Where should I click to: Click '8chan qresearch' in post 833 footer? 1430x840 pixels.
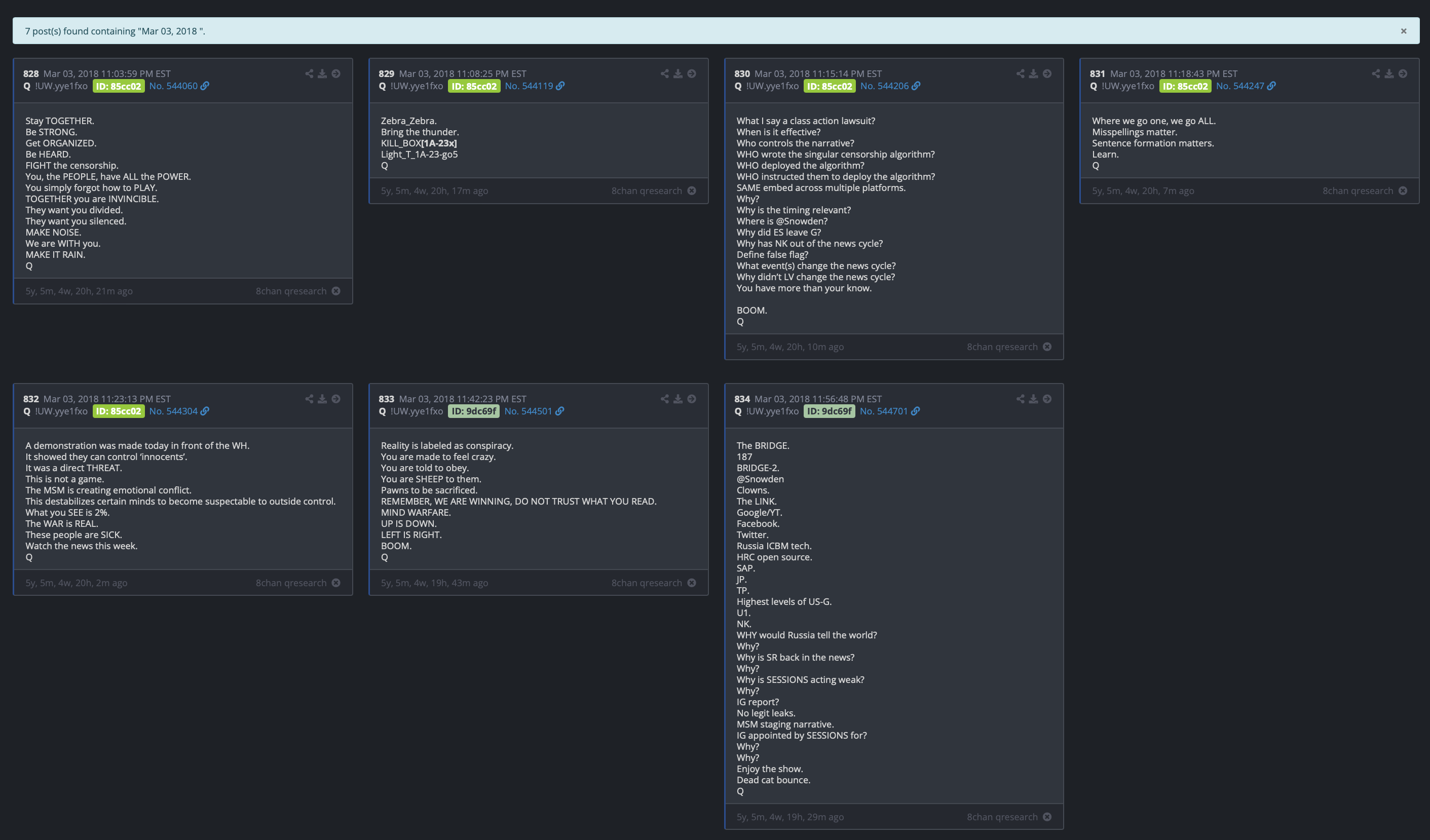[x=646, y=583]
